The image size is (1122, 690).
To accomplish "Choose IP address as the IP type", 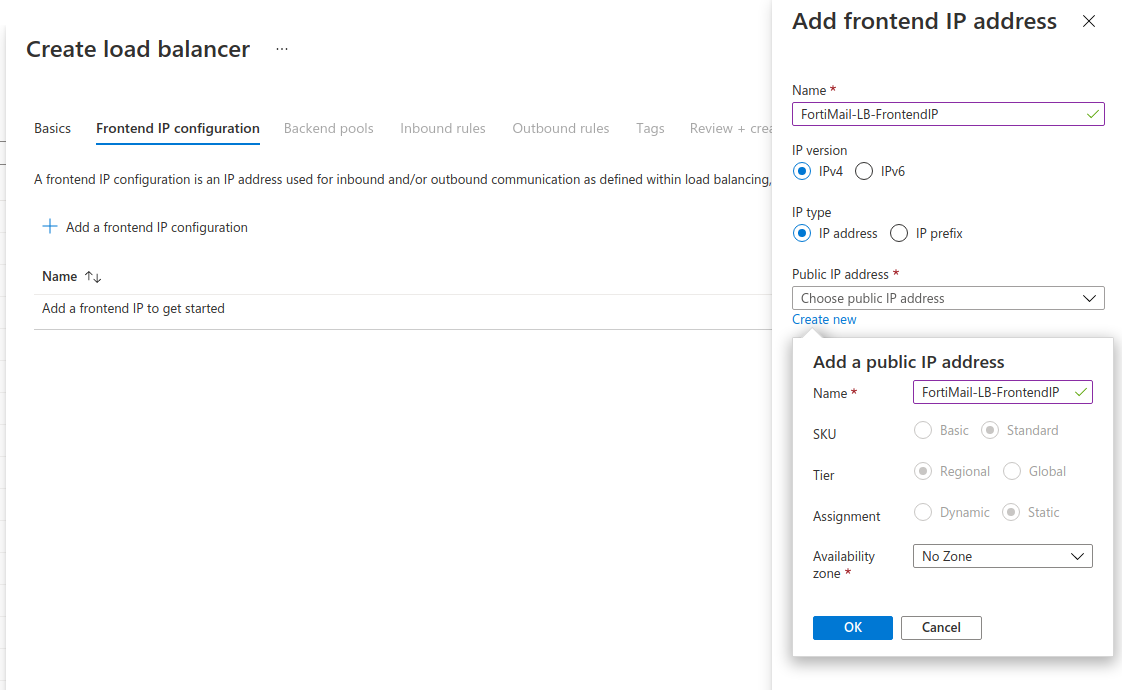I will 802,233.
